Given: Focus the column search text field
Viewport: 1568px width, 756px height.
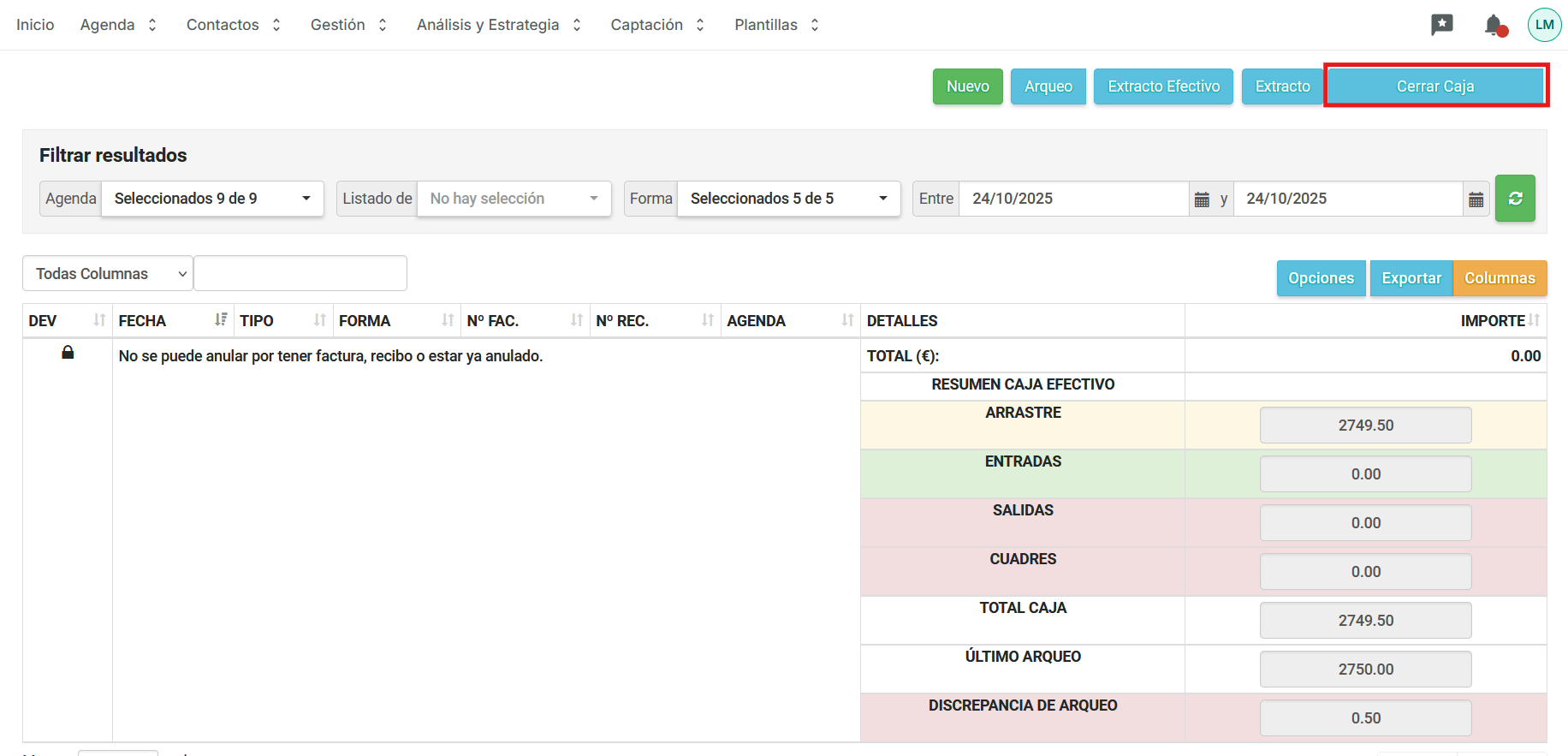Looking at the screenshot, I should tap(300, 274).
